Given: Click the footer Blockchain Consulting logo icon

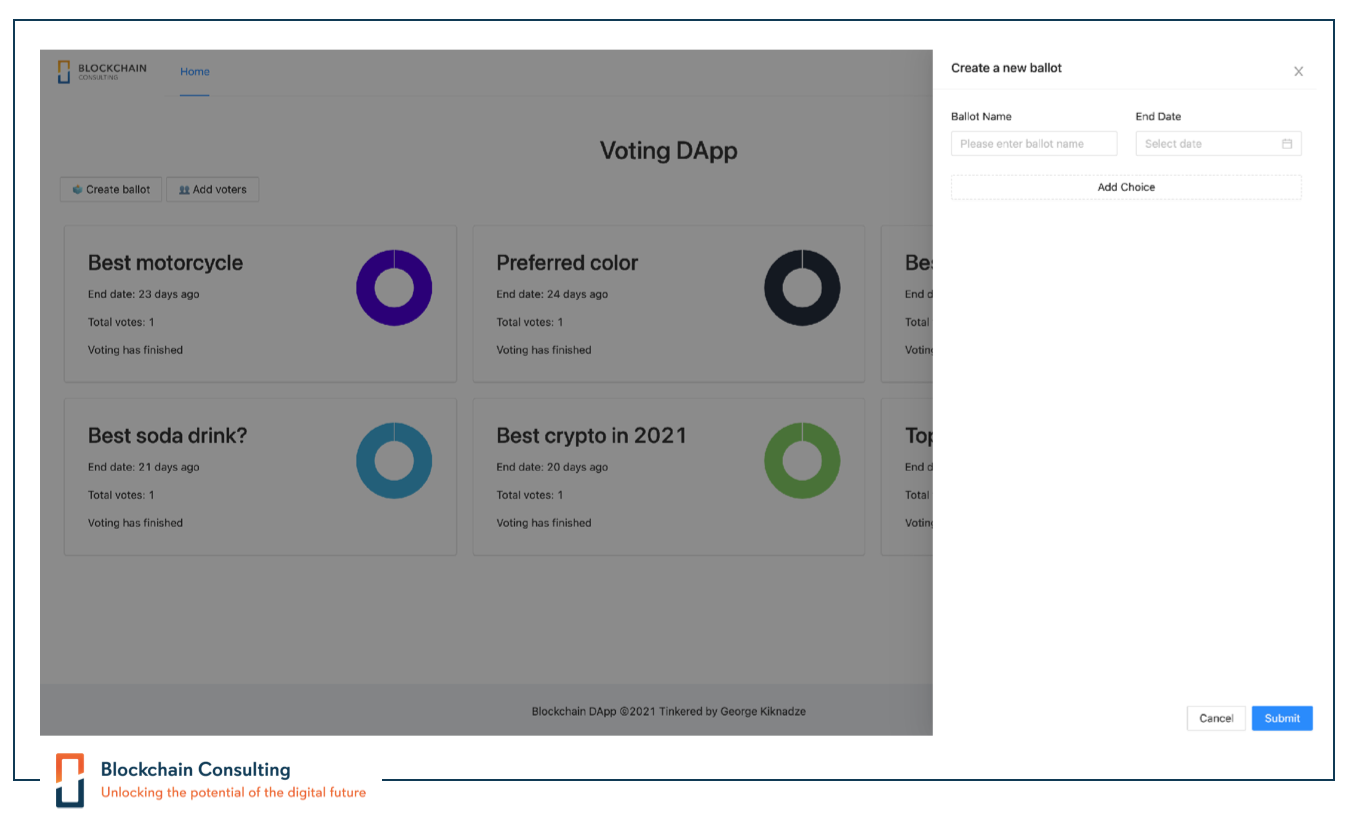Looking at the screenshot, I should click(70, 779).
